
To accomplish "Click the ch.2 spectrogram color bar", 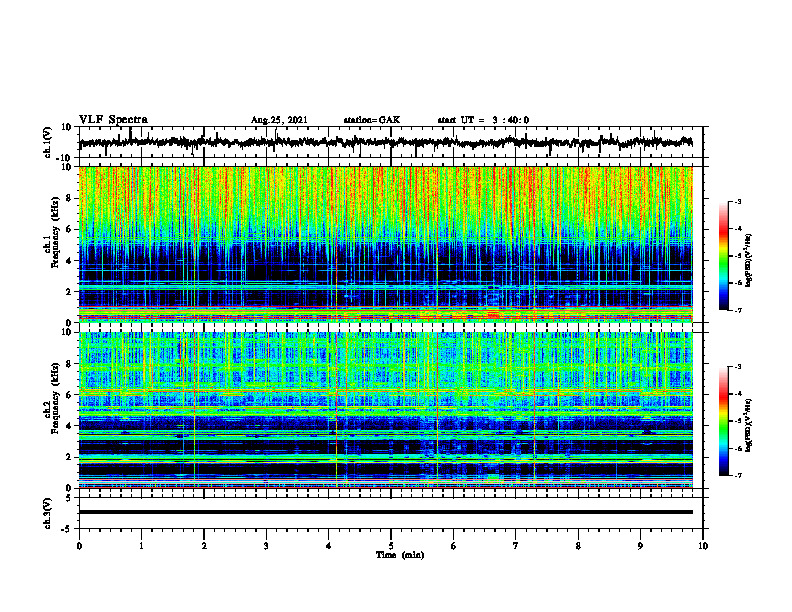I will point(724,421).
